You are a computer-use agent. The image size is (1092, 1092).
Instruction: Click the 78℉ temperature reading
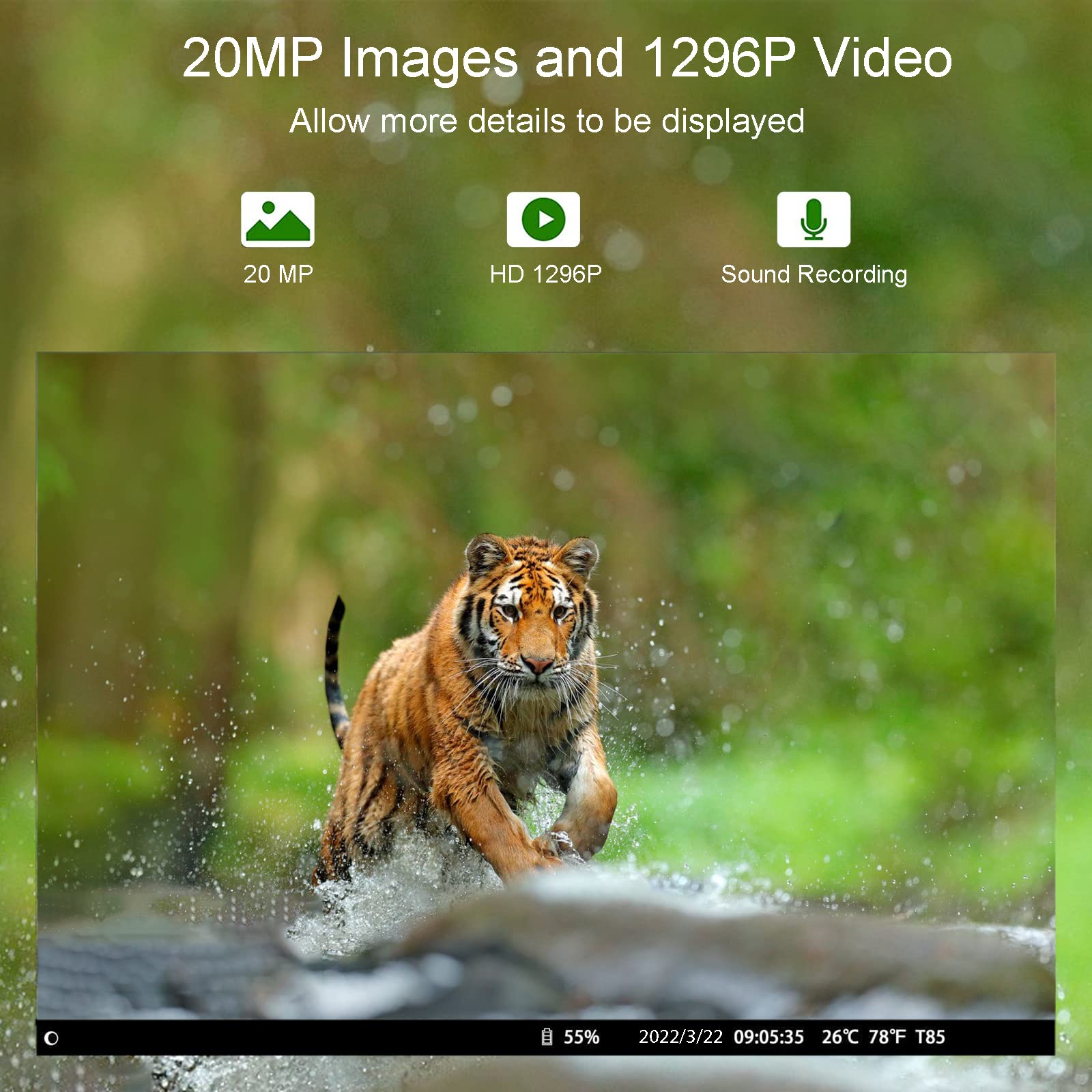click(x=887, y=1037)
